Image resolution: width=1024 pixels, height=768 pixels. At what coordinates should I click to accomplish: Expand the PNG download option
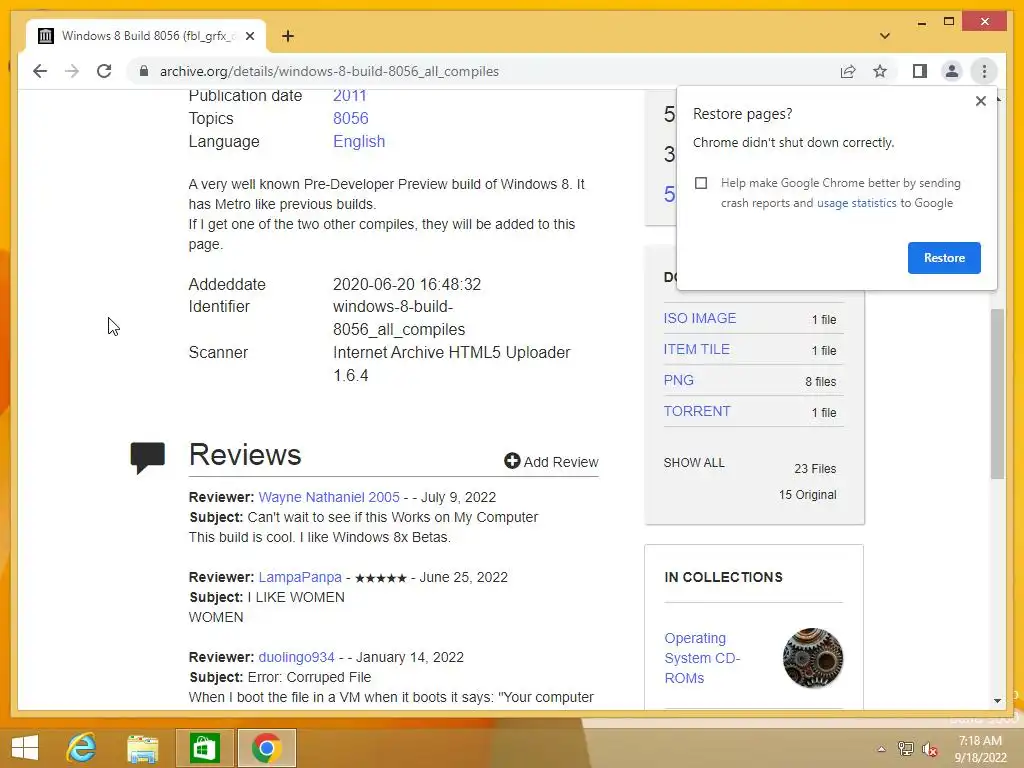point(679,380)
